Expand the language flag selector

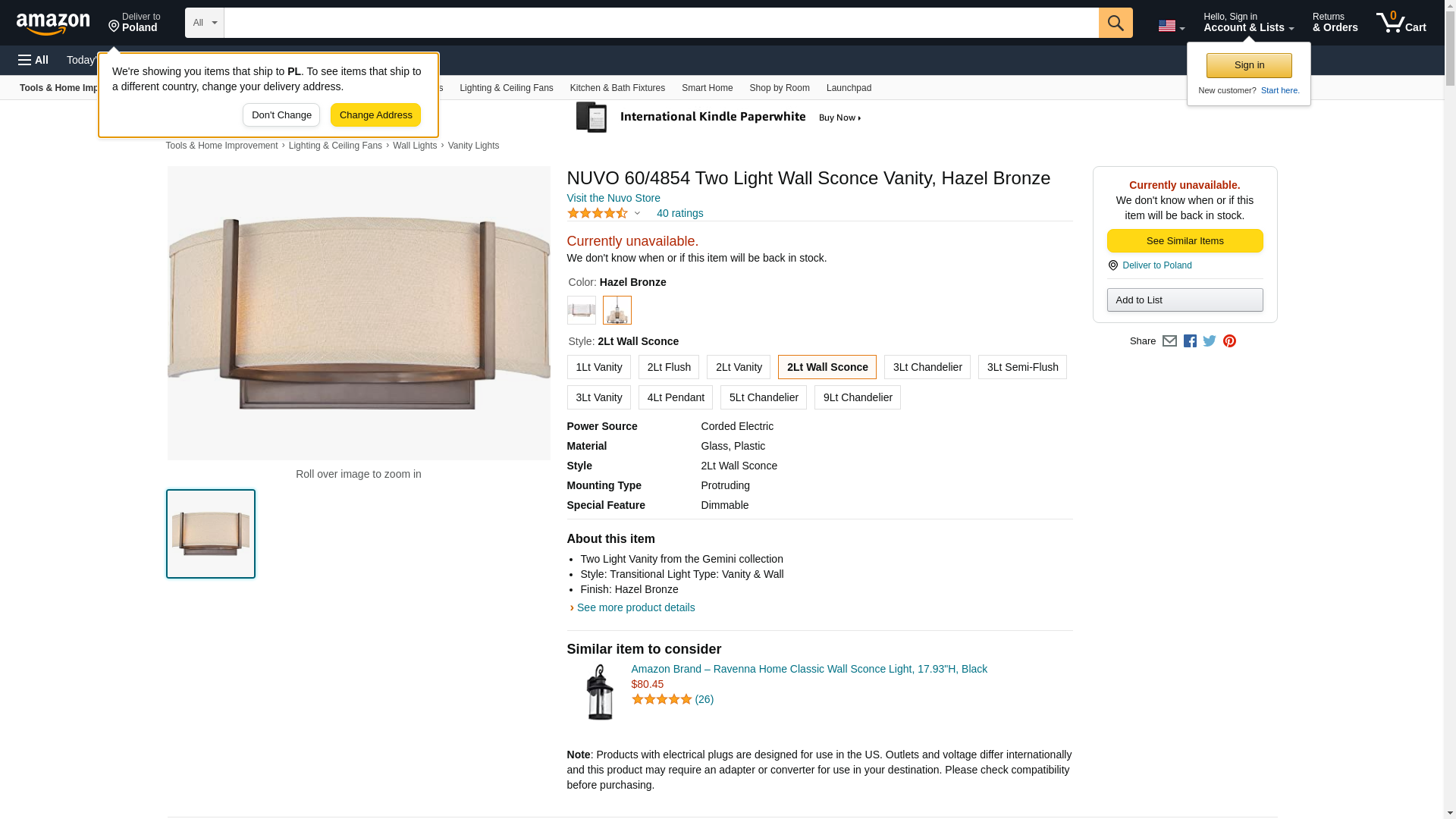pyautogui.click(x=1171, y=26)
